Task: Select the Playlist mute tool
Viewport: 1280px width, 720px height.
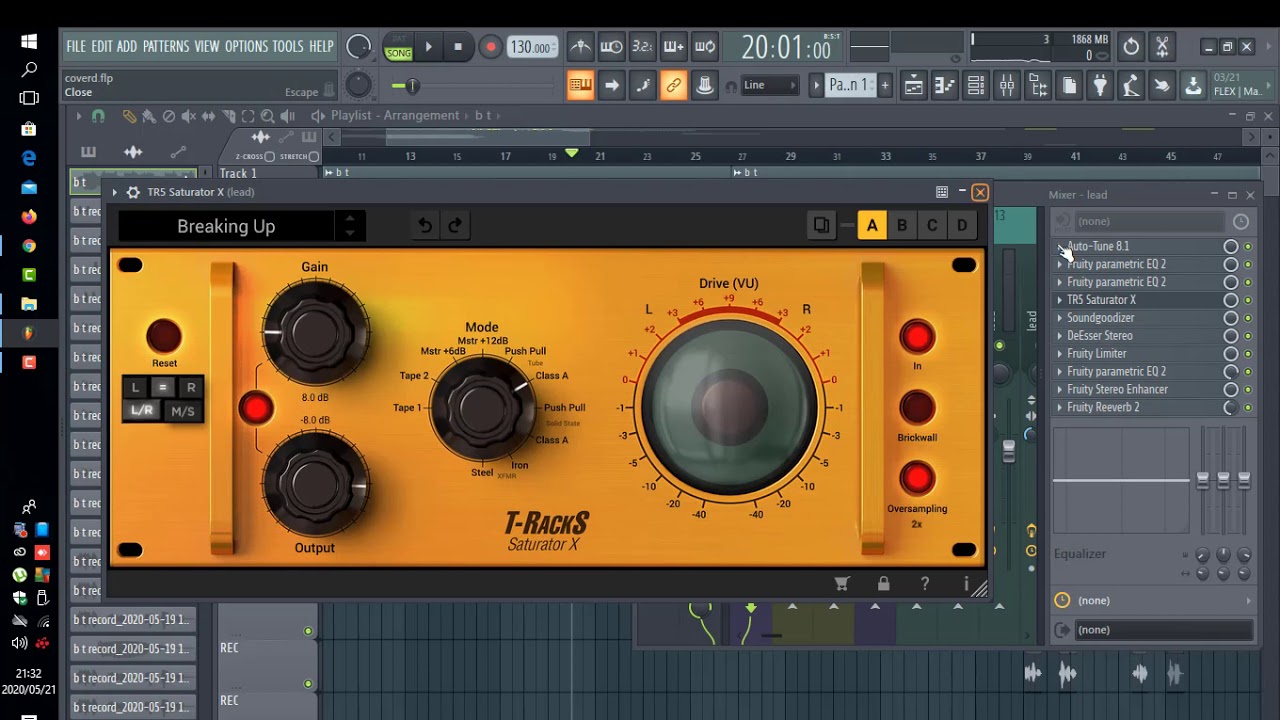Action: click(x=189, y=116)
